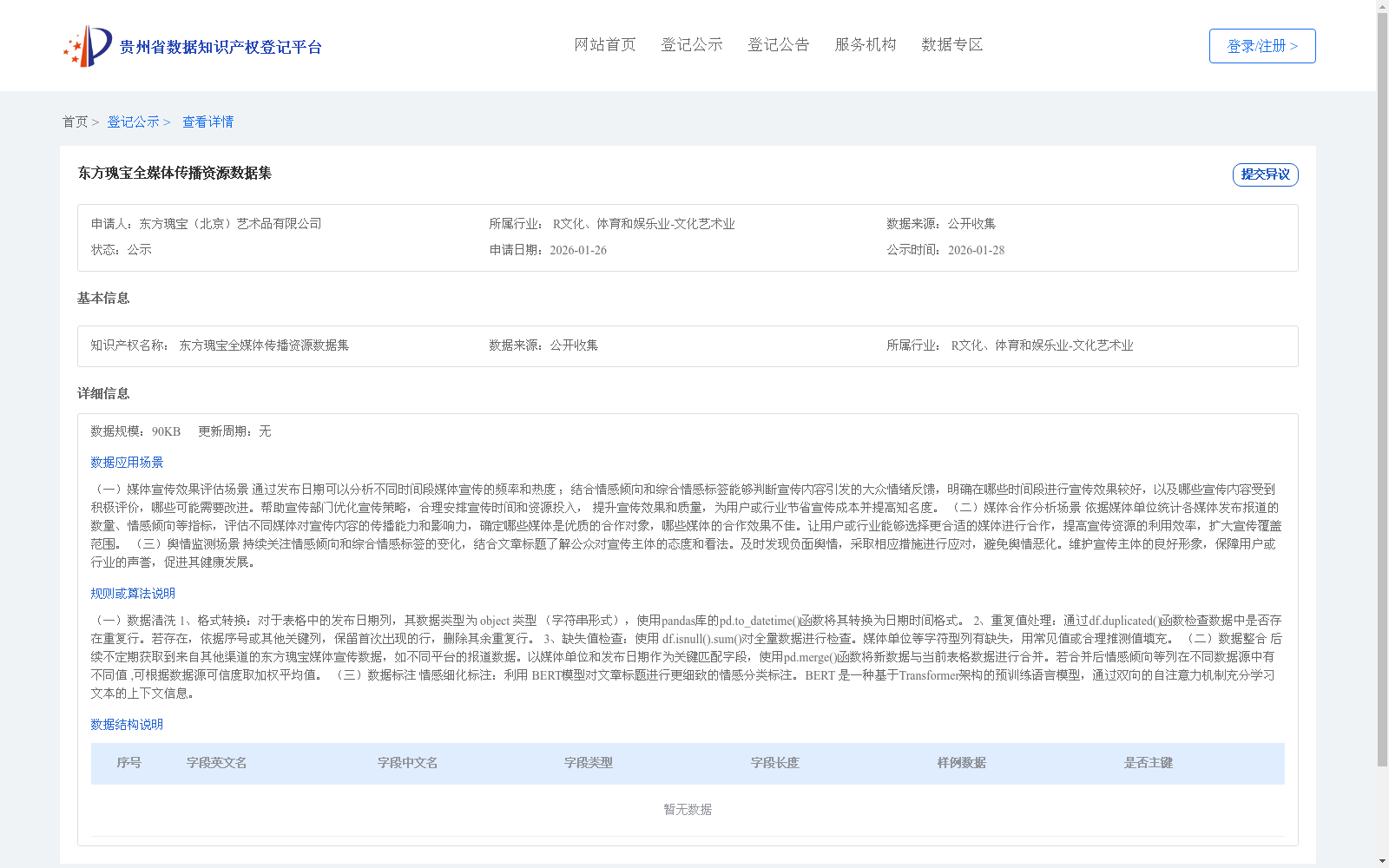Click the 样例数据 column header
The image size is (1389, 868).
coord(961,763)
